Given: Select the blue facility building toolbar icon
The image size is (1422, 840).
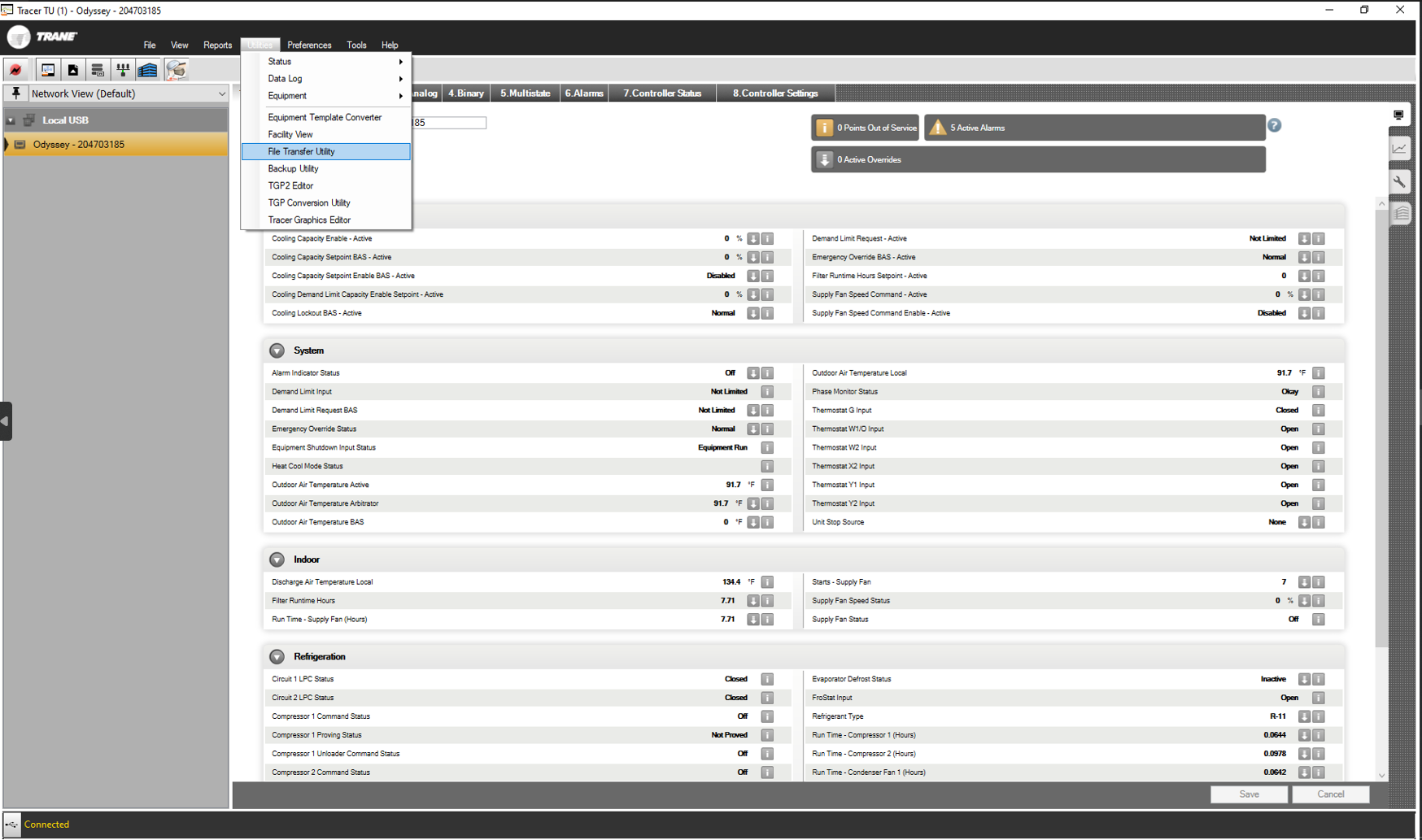Looking at the screenshot, I should 147,70.
